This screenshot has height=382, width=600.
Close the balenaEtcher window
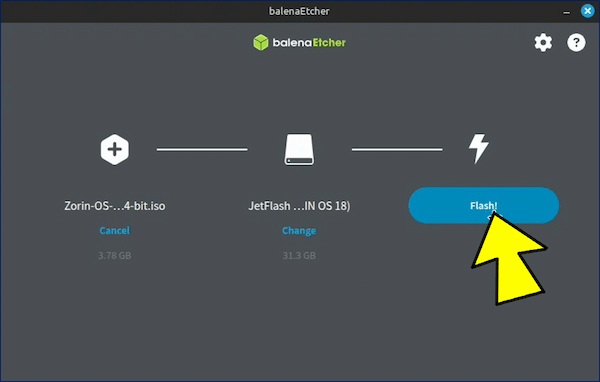coord(587,11)
